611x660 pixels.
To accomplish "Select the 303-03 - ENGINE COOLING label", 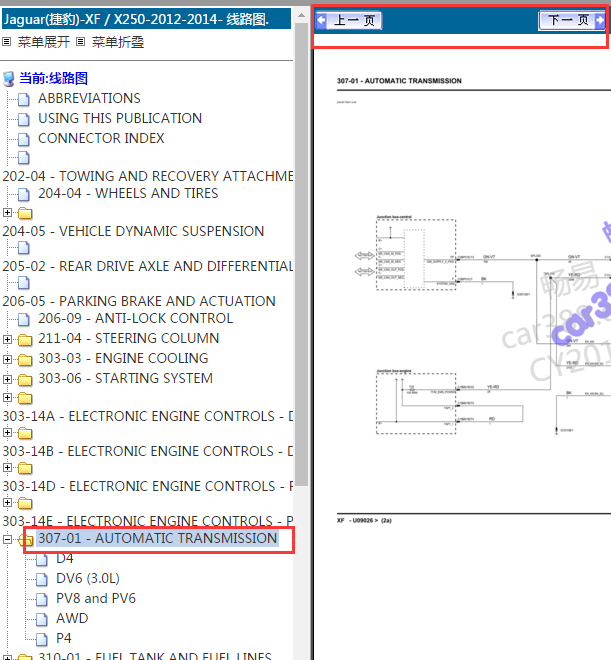I will coord(123,358).
